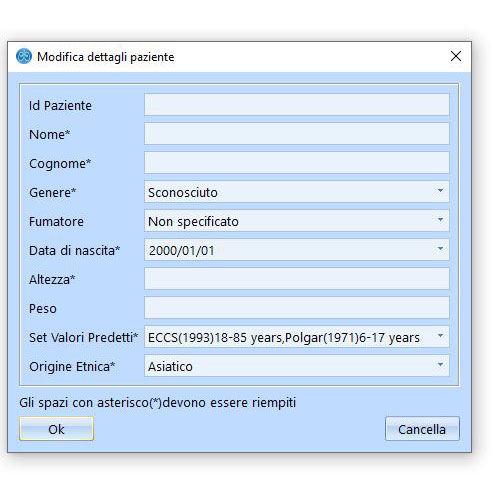This screenshot has height=502, width=502.
Task: Open the Fumatore dropdown showing Non specificato
Action: (x=297, y=221)
